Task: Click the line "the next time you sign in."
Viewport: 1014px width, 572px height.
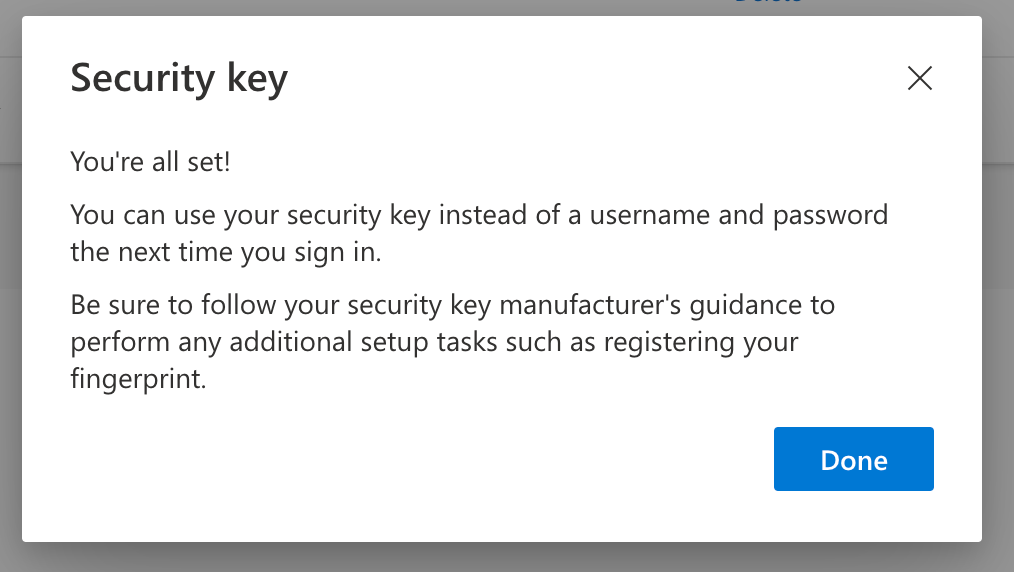Action: tap(226, 252)
